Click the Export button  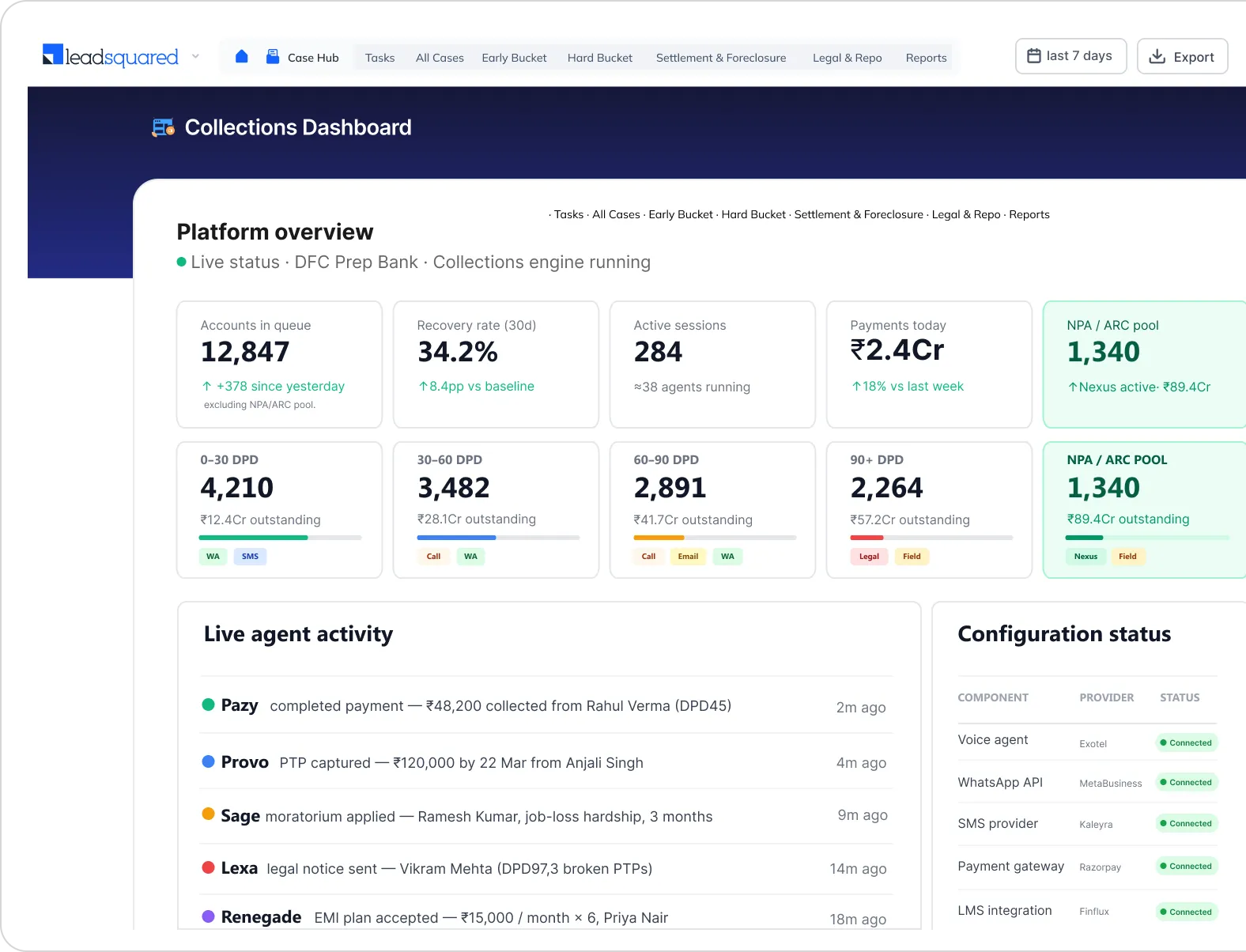(1182, 56)
